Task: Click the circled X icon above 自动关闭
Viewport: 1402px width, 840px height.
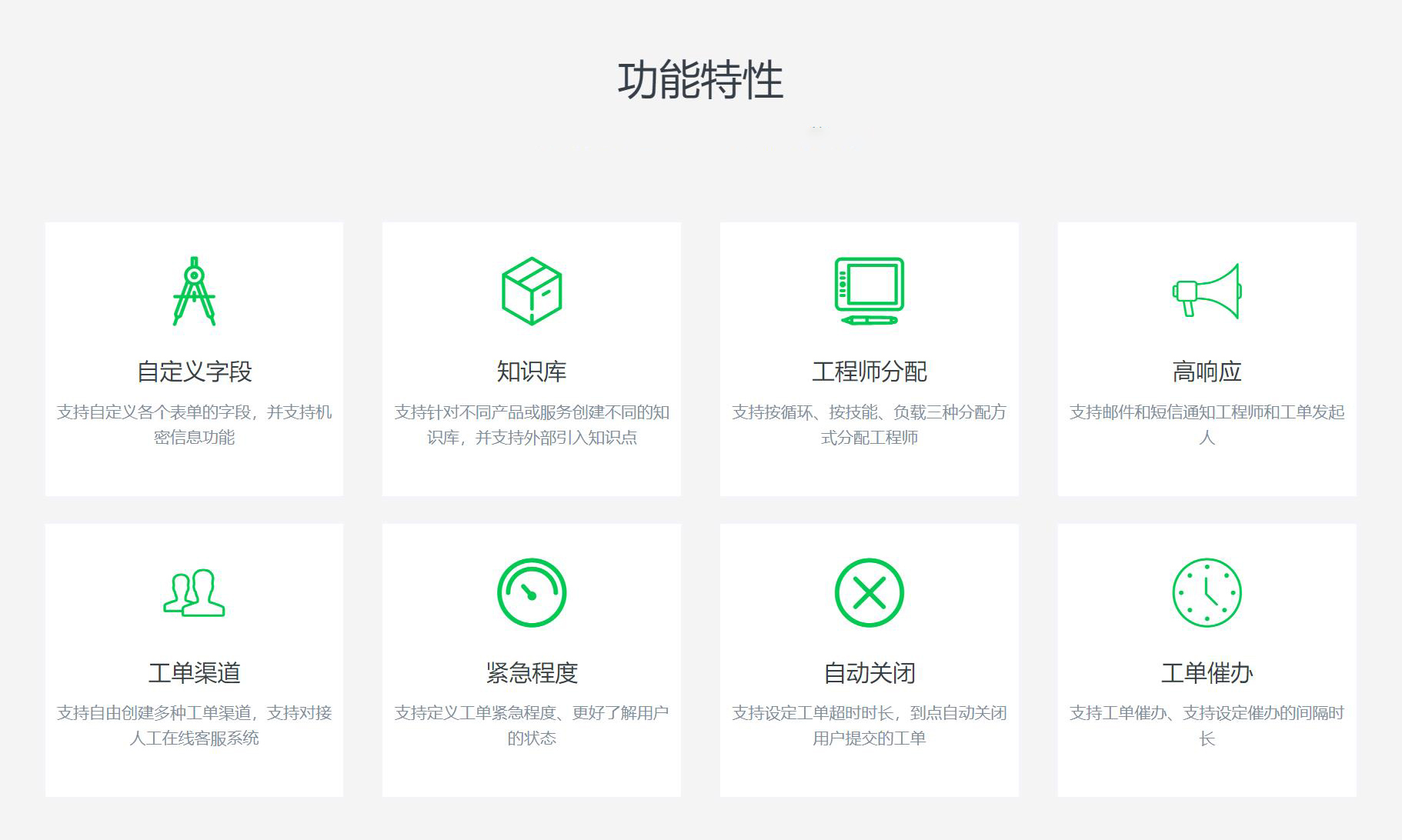Action: tap(870, 592)
